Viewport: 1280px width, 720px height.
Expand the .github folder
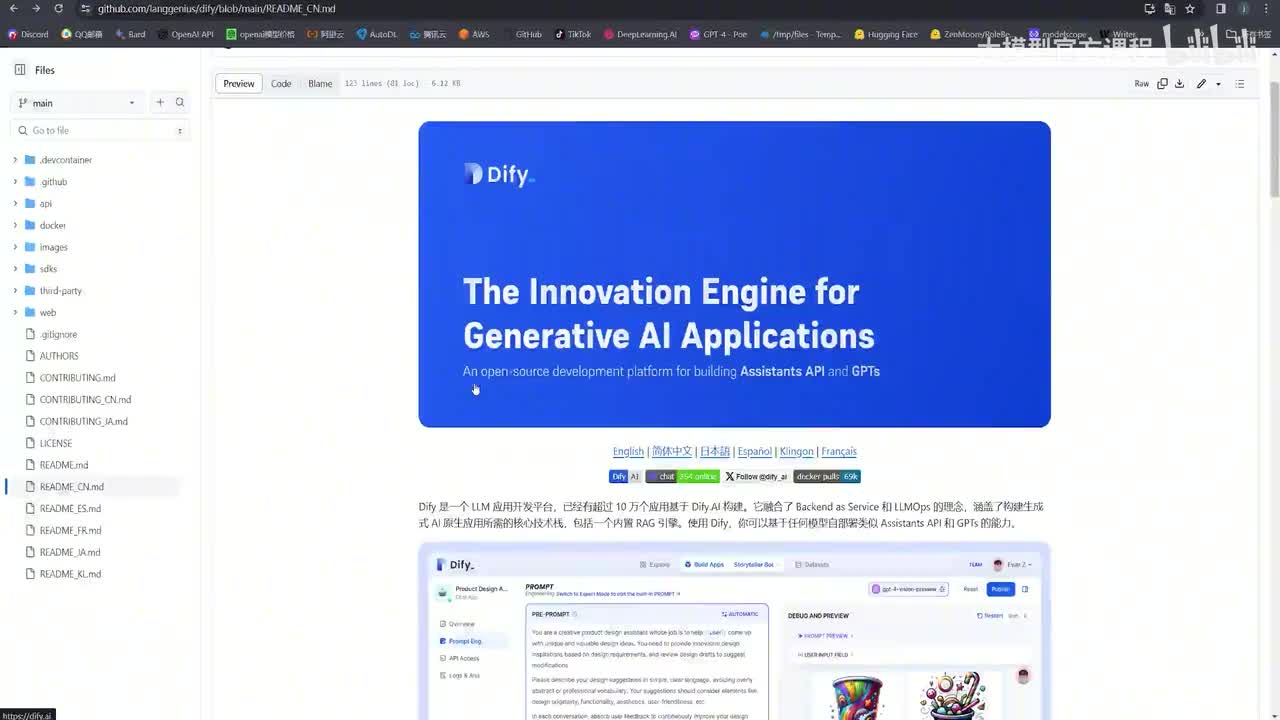(x=15, y=182)
